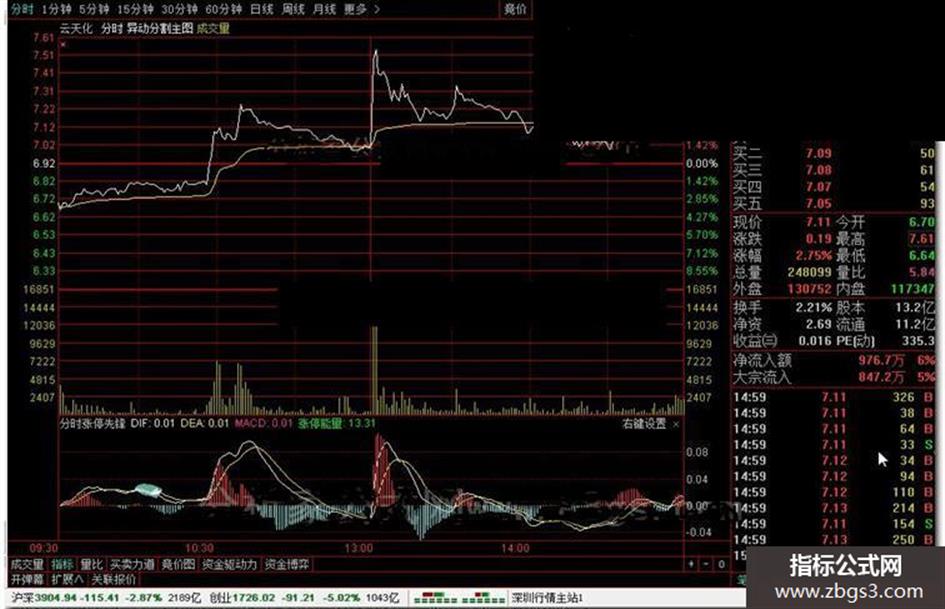Click the 14:59 trade row with volume 250
Image resolution: width=945 pixels, height=609 pixels.
pyautogui.click(x=834, y=540)
